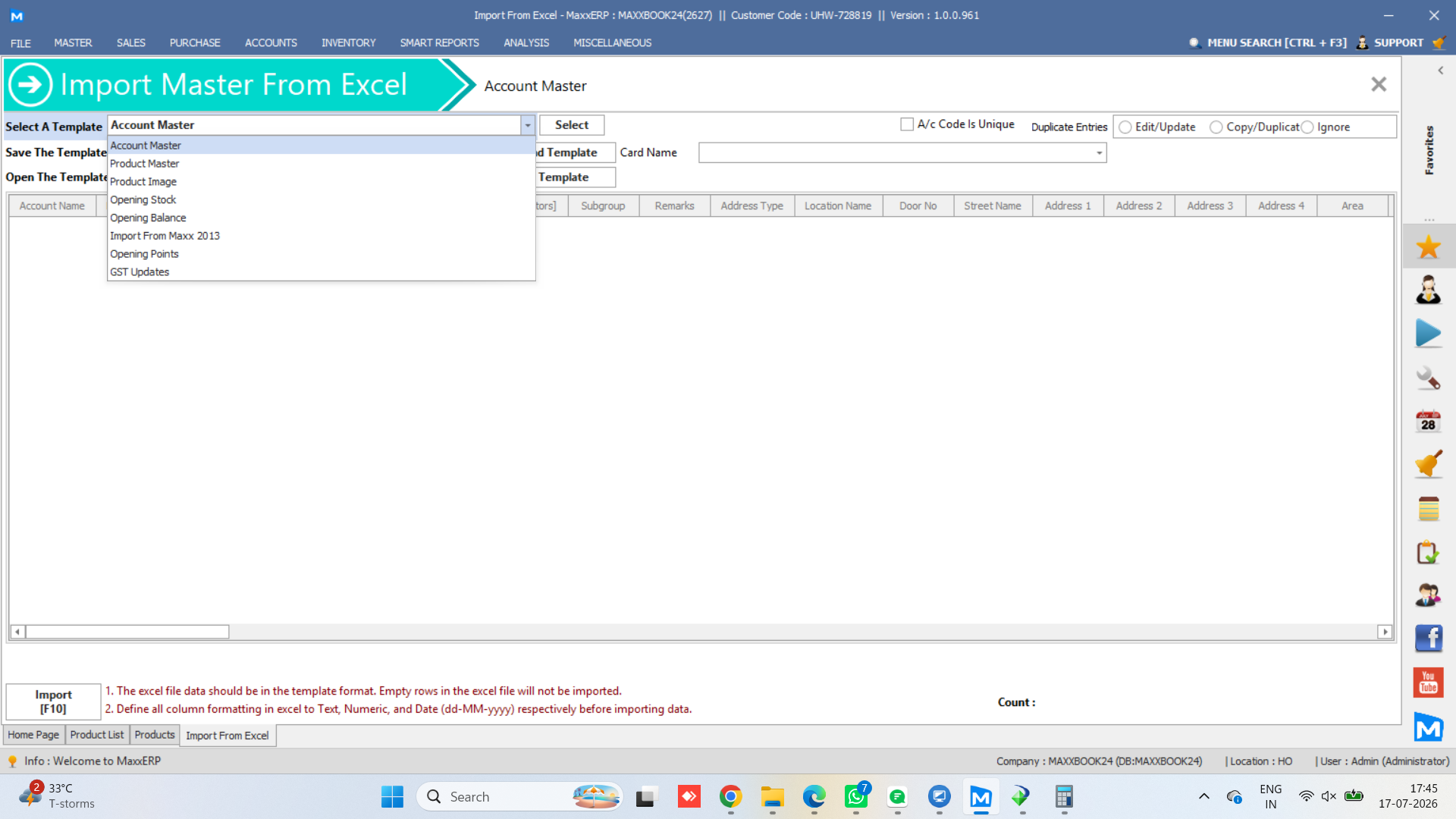Click the Windows Start button

click(x=392, y=796)
